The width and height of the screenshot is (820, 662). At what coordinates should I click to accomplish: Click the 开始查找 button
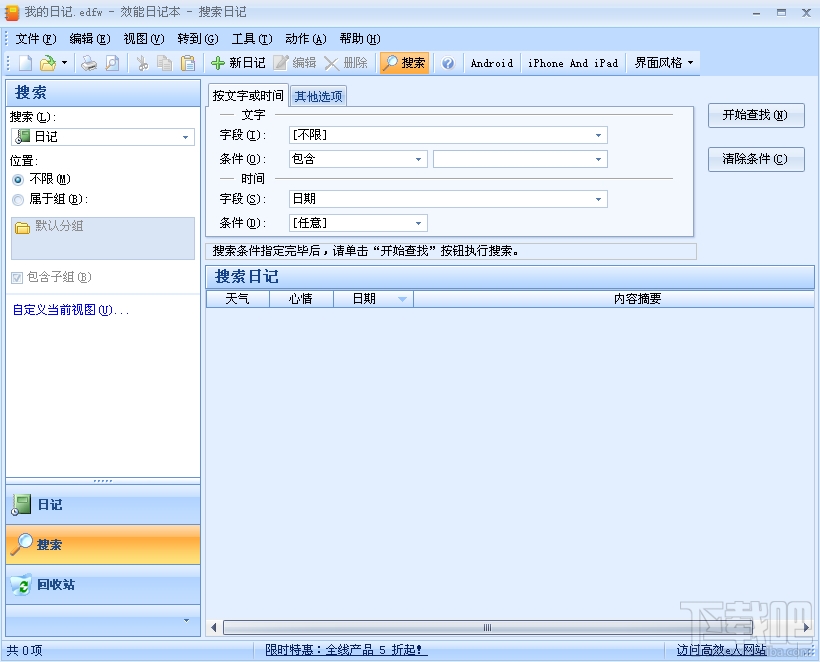coord(755,115)
